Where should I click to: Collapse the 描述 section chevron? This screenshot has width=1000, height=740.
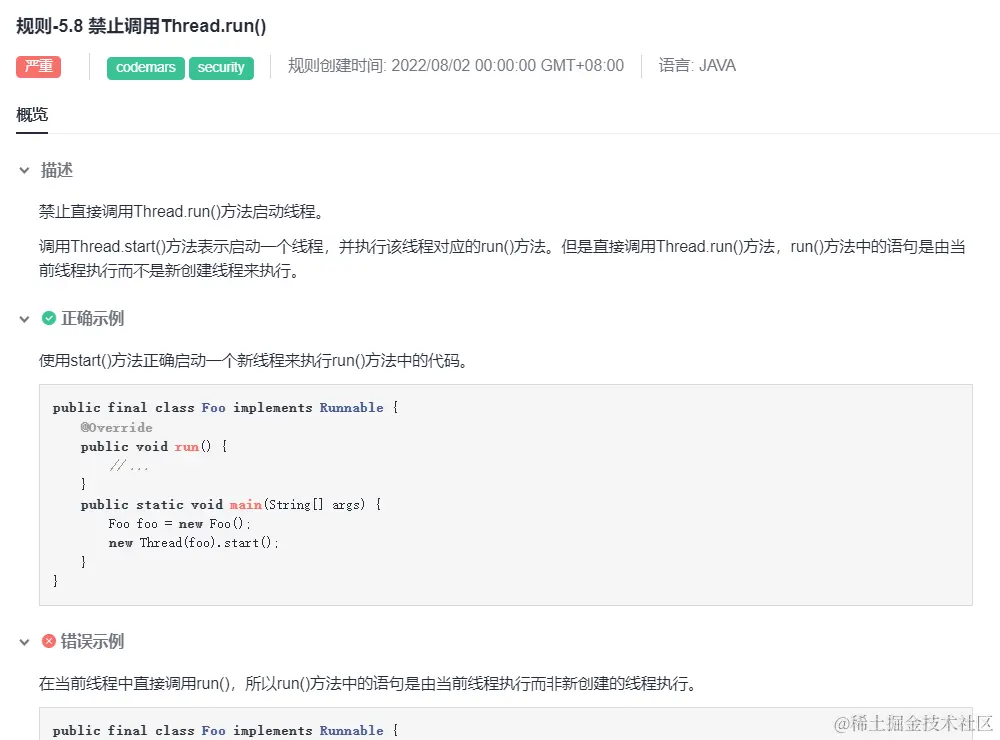pyautogui.click(x=24, y=170)
